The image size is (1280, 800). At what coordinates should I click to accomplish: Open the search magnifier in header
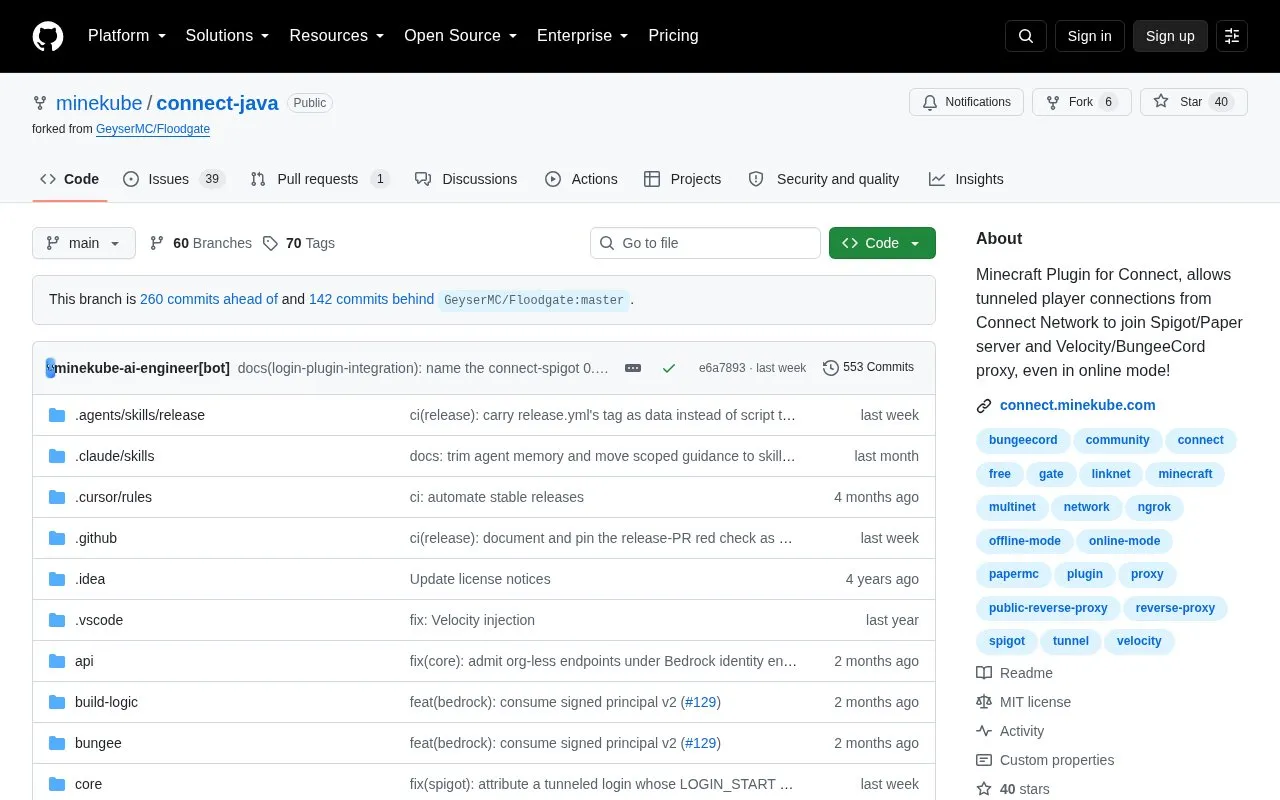click(x=1026, y=36)
